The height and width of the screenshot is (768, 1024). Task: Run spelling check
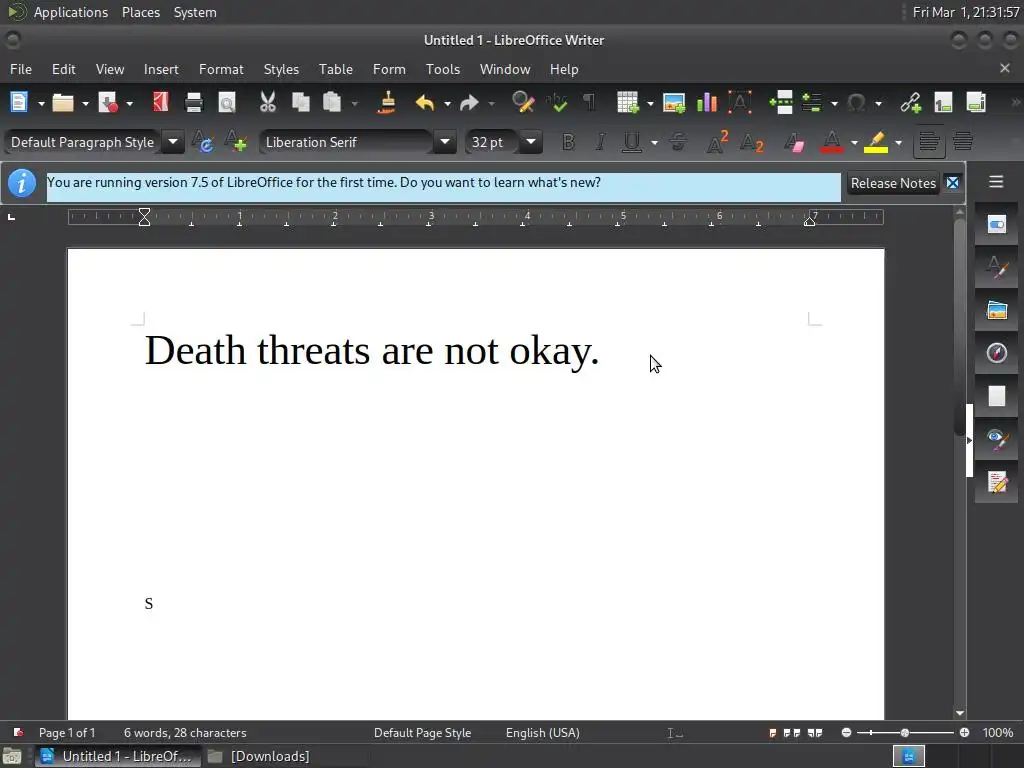click(x=557, y=103)
